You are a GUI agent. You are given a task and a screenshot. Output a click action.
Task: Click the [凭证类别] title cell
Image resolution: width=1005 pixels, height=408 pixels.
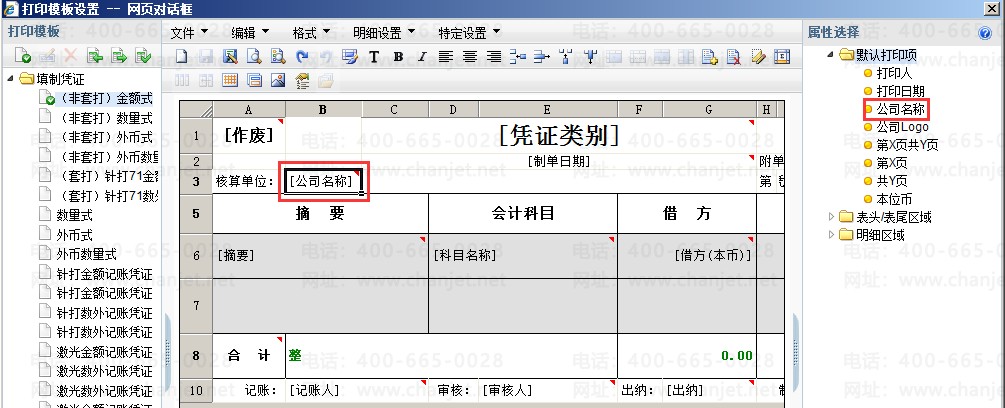tap(559, 135)
